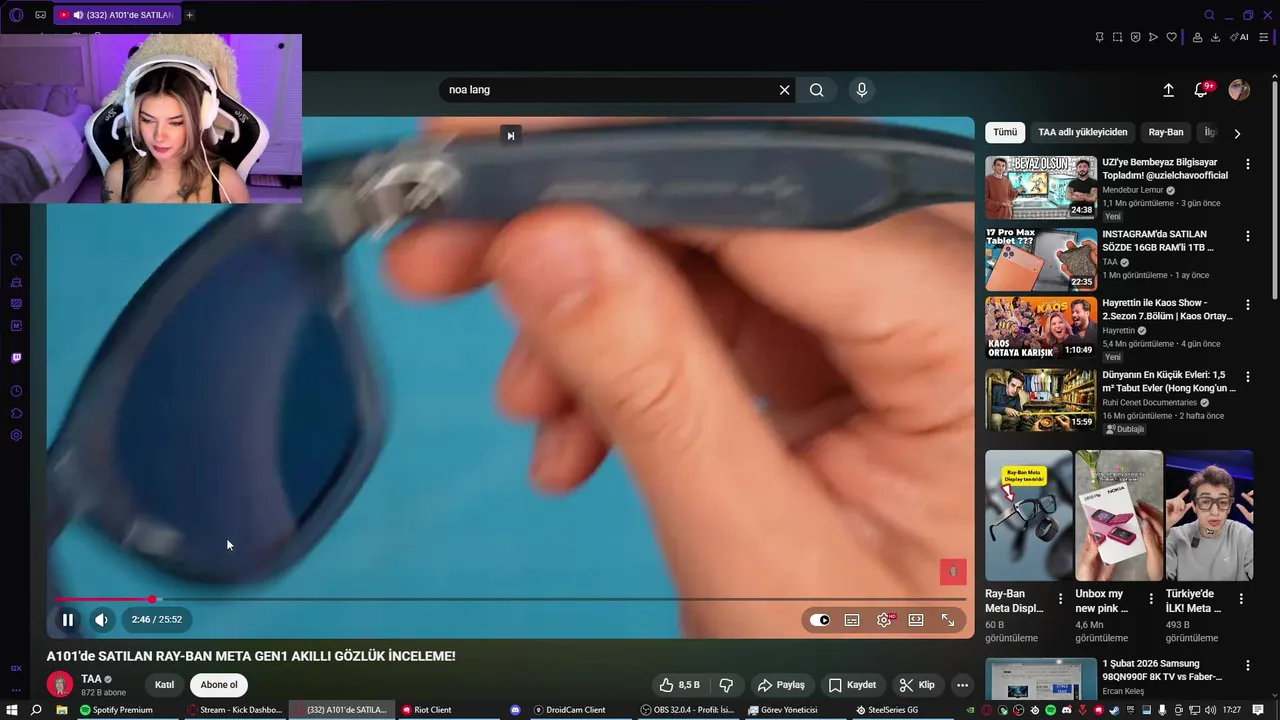The height and width of the screenshot is (720, 1280).
Task: Like the video (8,5 B)
Action: (x=679, y=685)
